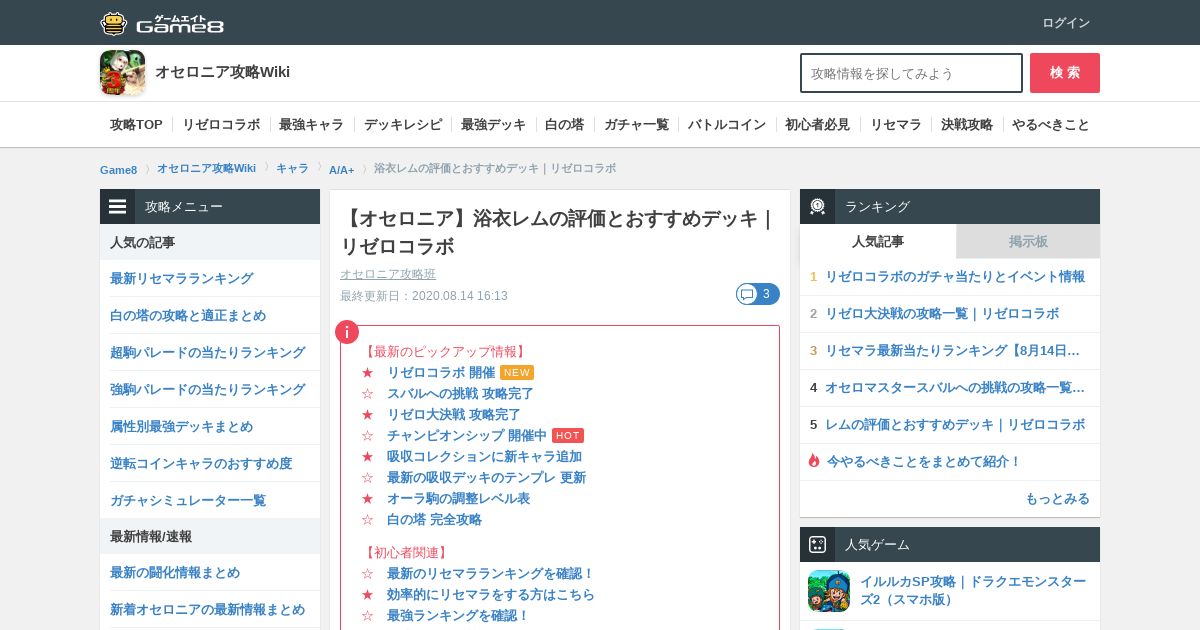Click the キャラ breadcrumb link
This screenshot has width=1200, height=630.
(292, 168)
